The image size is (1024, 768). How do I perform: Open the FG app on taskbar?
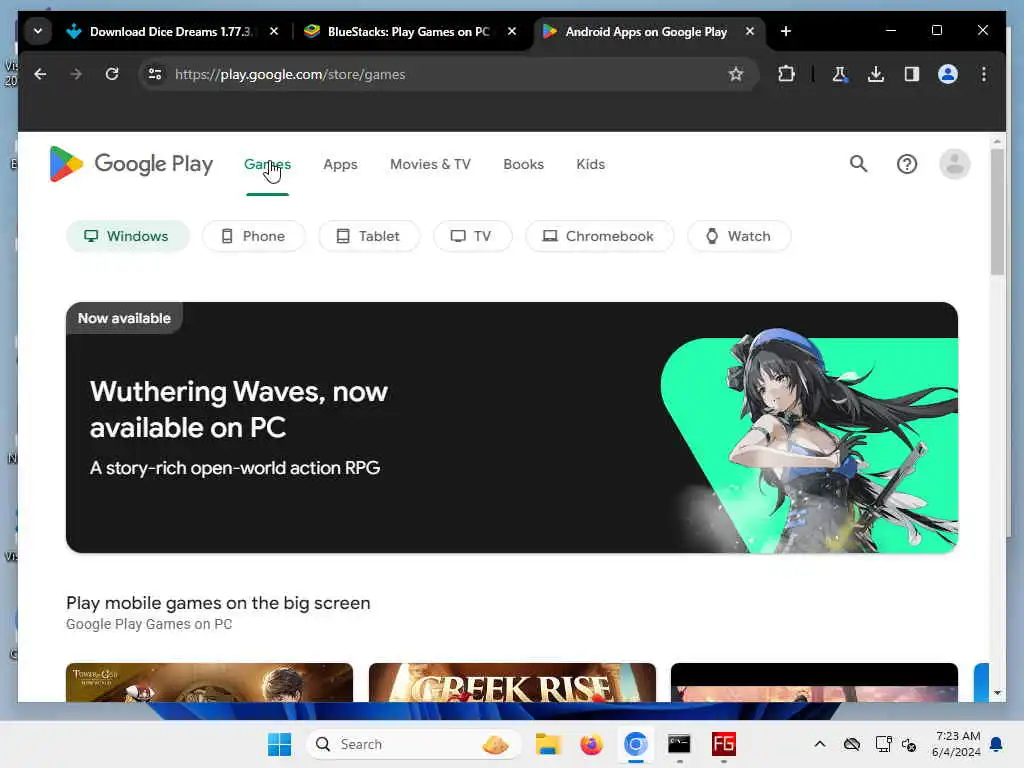click(724, 744)
